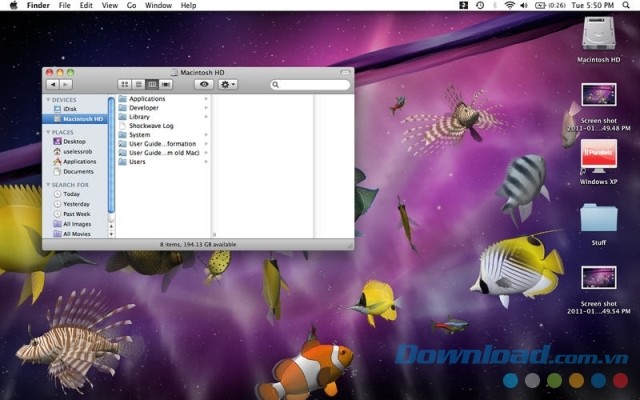Click Past Week in the sidebar

pos(76,213)
